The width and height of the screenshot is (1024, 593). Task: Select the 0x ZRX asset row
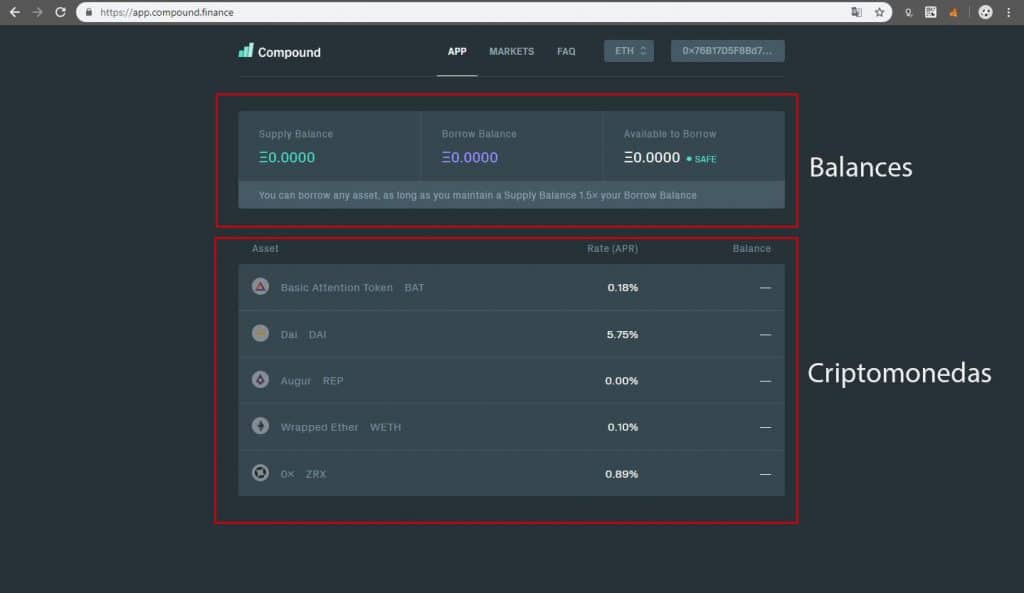[511, 473]
